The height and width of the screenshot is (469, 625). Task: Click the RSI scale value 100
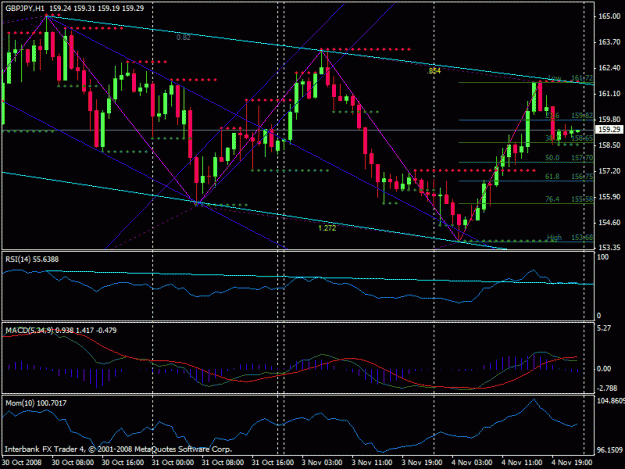click(603, 257)
